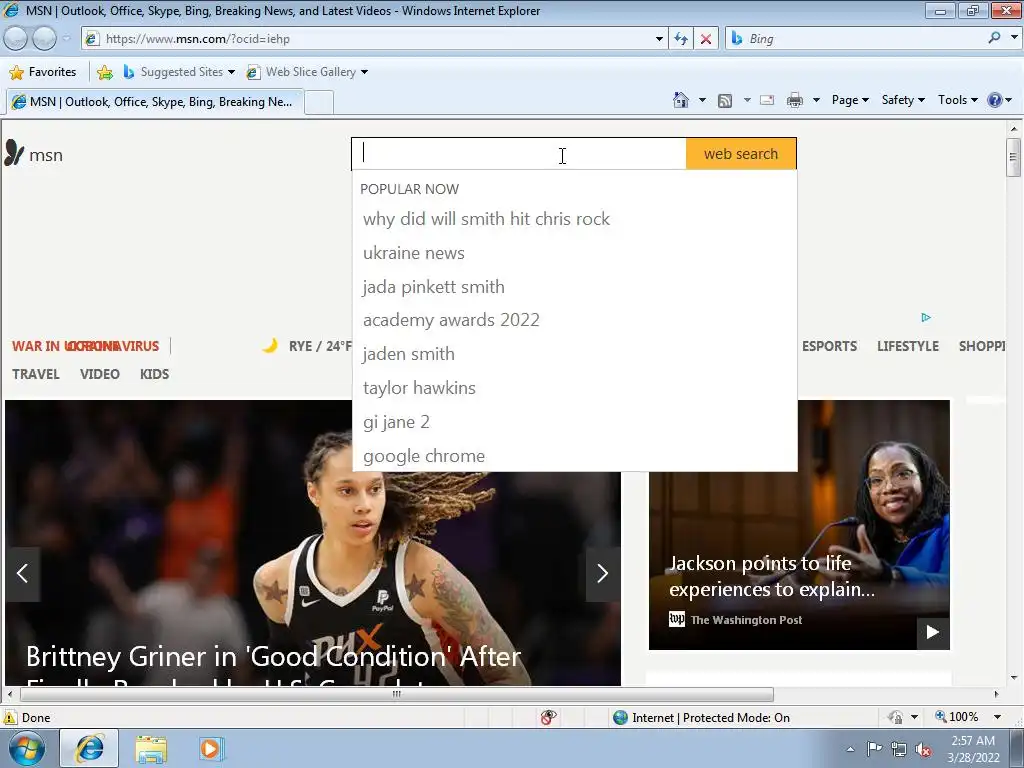Click the taskbar clock showing 2:57 AM
This screenshot has height=768, width=1024.
(973, 749)
